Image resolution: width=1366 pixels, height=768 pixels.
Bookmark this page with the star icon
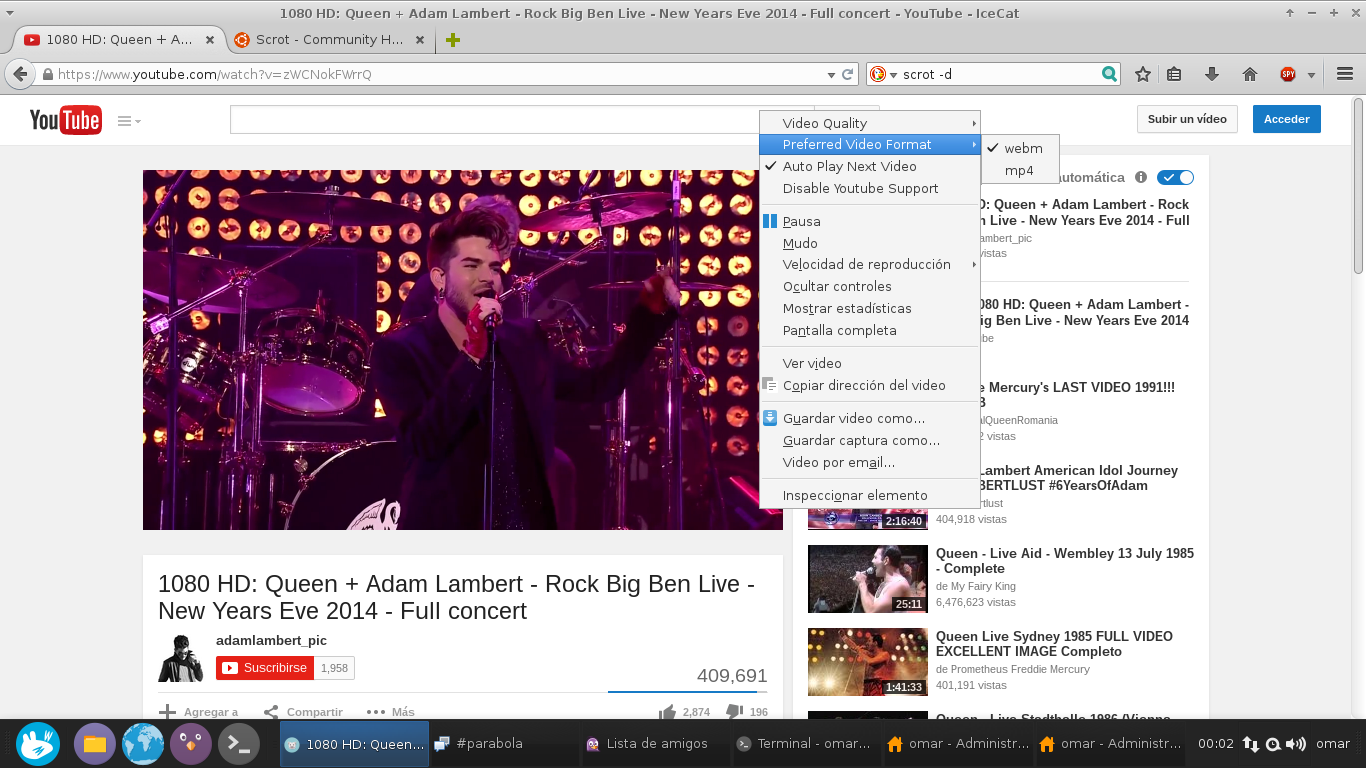[1143, 74]
